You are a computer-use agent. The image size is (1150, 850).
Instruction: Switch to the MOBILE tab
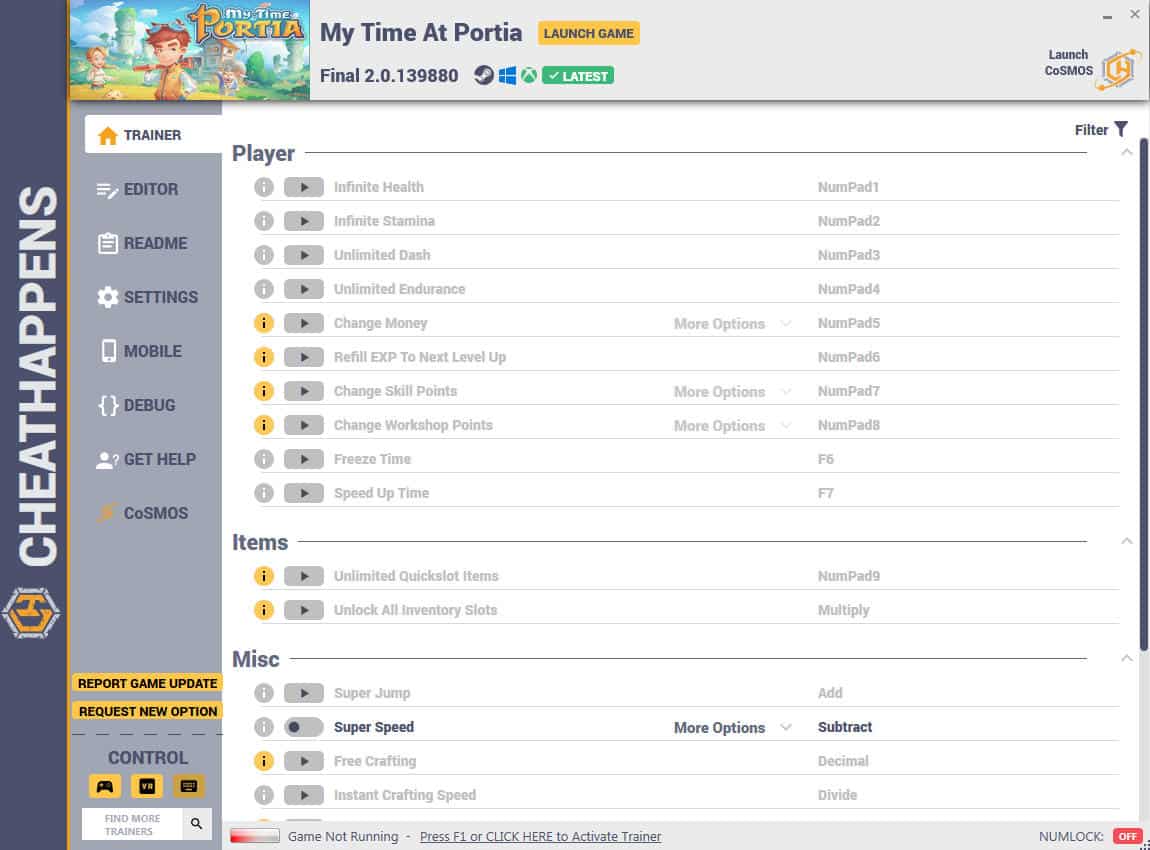(x=140, y=351)
